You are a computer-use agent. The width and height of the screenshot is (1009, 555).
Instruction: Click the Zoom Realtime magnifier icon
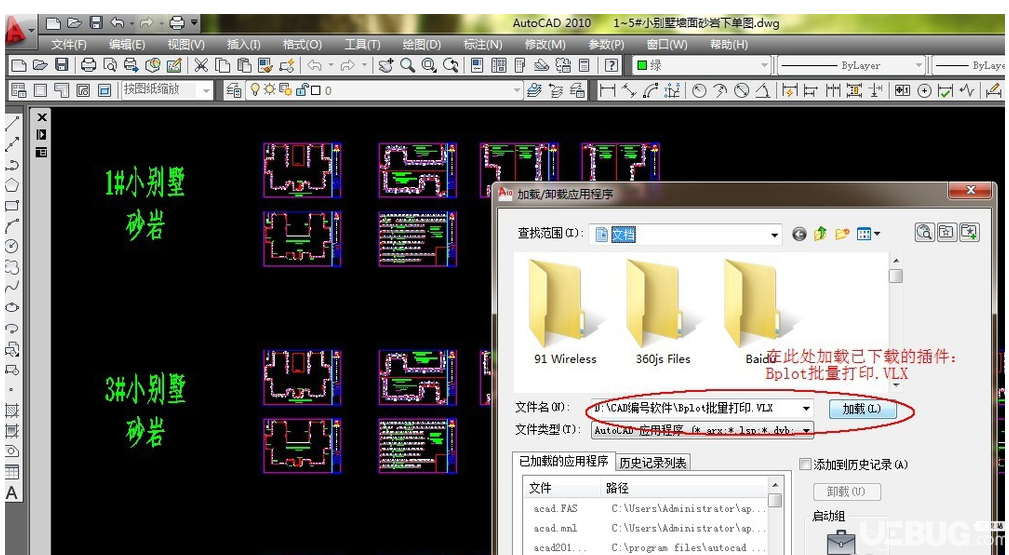pyautogui.click(x=407, y=65)
